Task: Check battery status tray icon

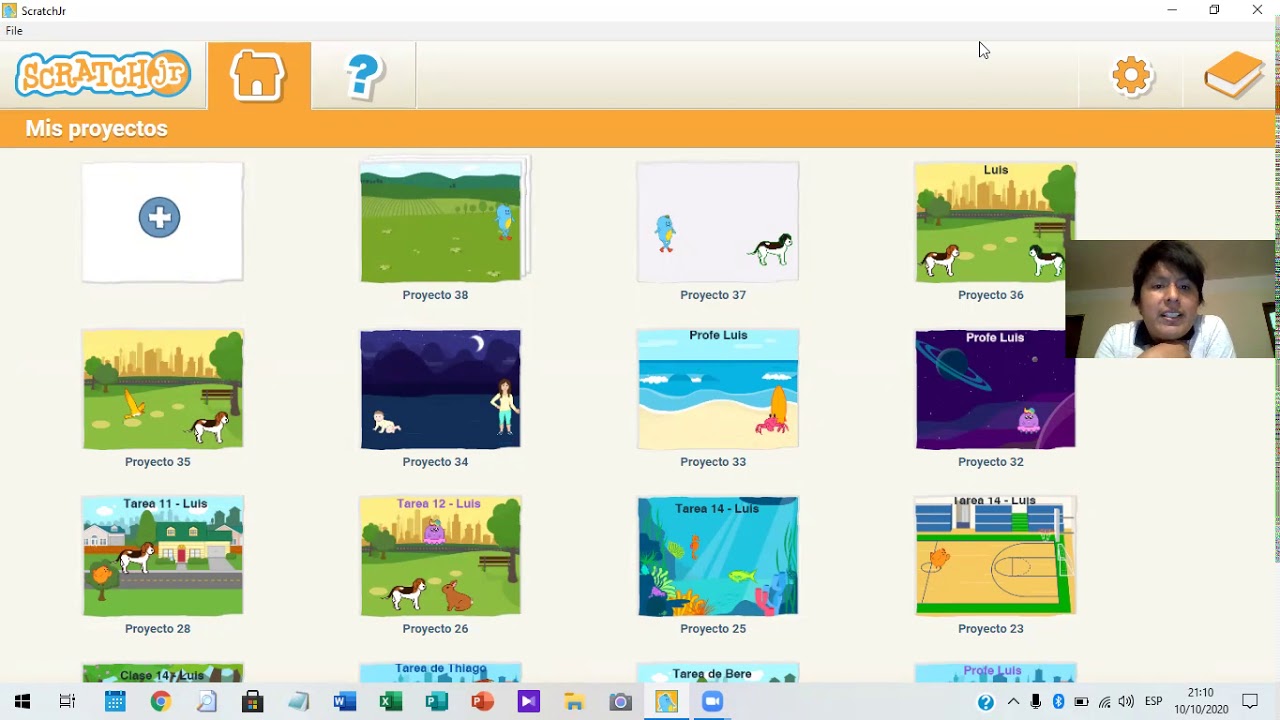Action: click(1081, 702)
